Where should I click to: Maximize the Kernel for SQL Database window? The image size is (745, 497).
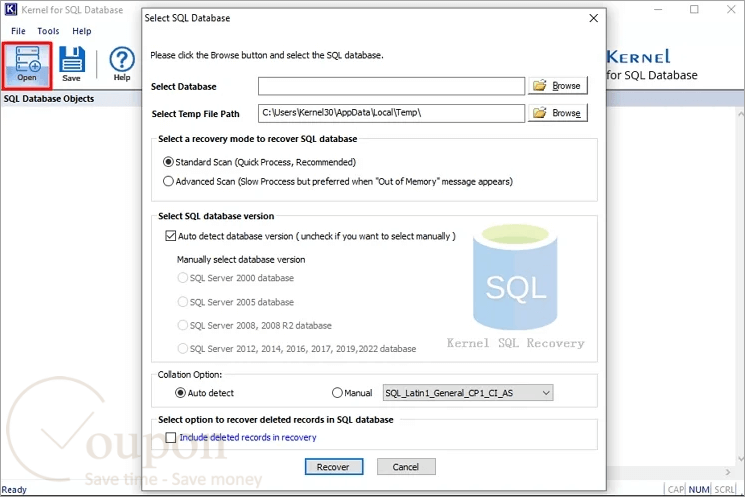[694, 10]
